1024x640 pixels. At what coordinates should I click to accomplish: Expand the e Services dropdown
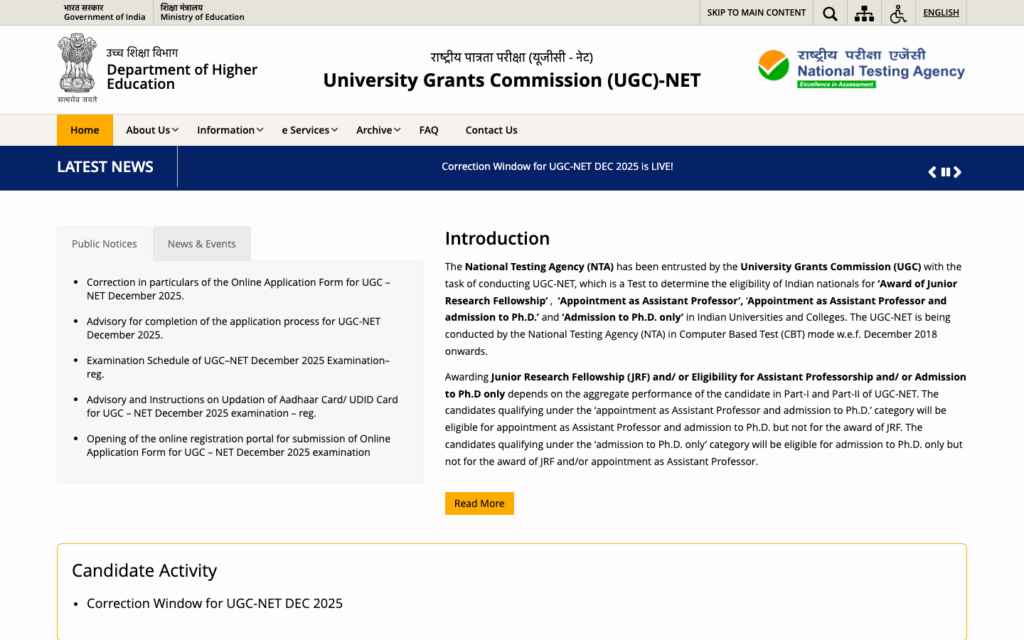309,129
